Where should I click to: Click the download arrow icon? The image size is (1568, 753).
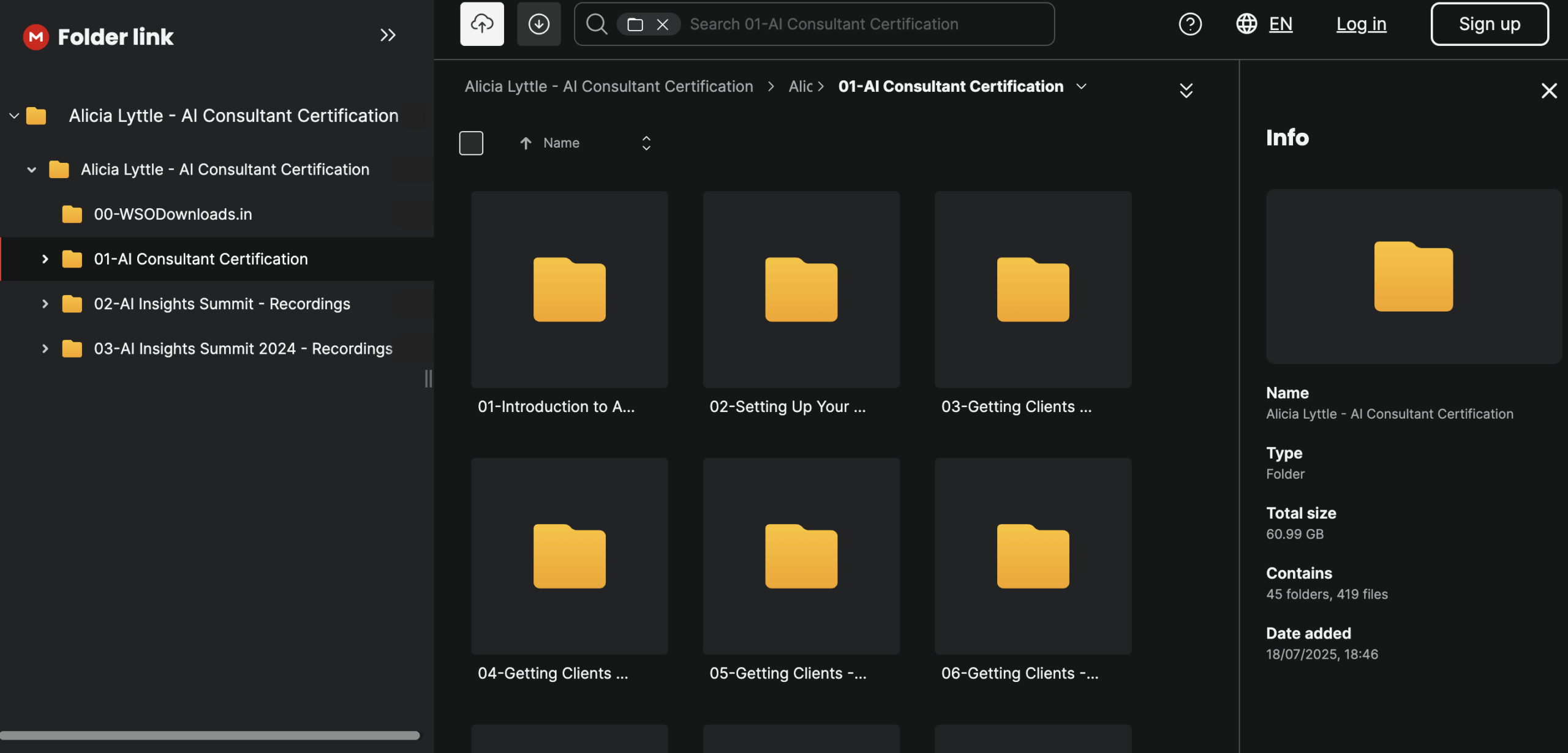coord(538,24)
